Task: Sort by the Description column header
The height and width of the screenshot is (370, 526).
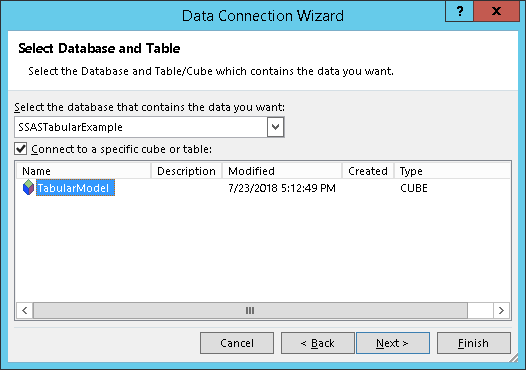Action: (187, 171)
